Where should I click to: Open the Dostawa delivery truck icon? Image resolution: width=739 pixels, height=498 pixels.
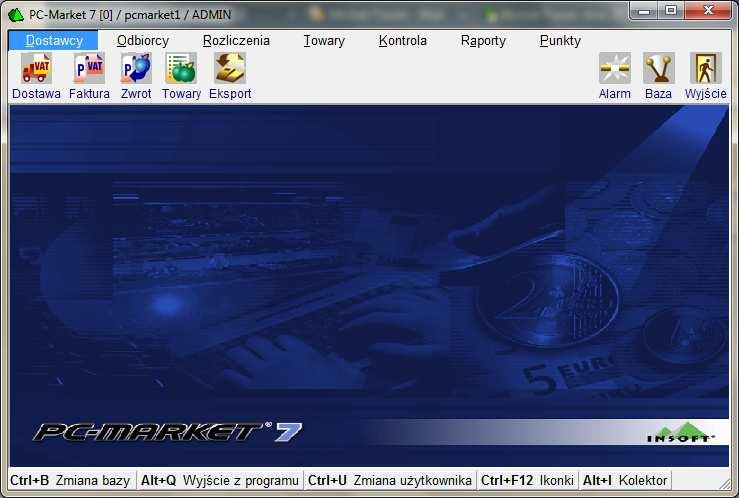[x=36, y=69]
